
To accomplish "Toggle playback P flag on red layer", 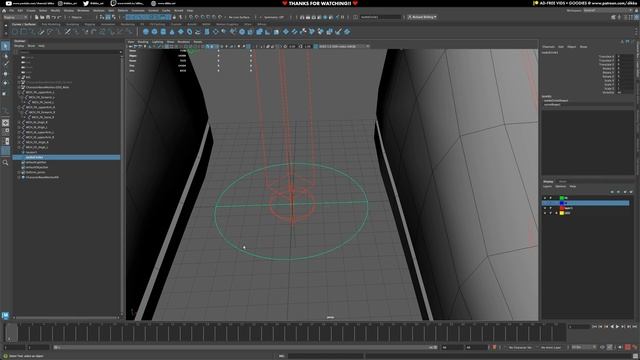I will [551, 208].
